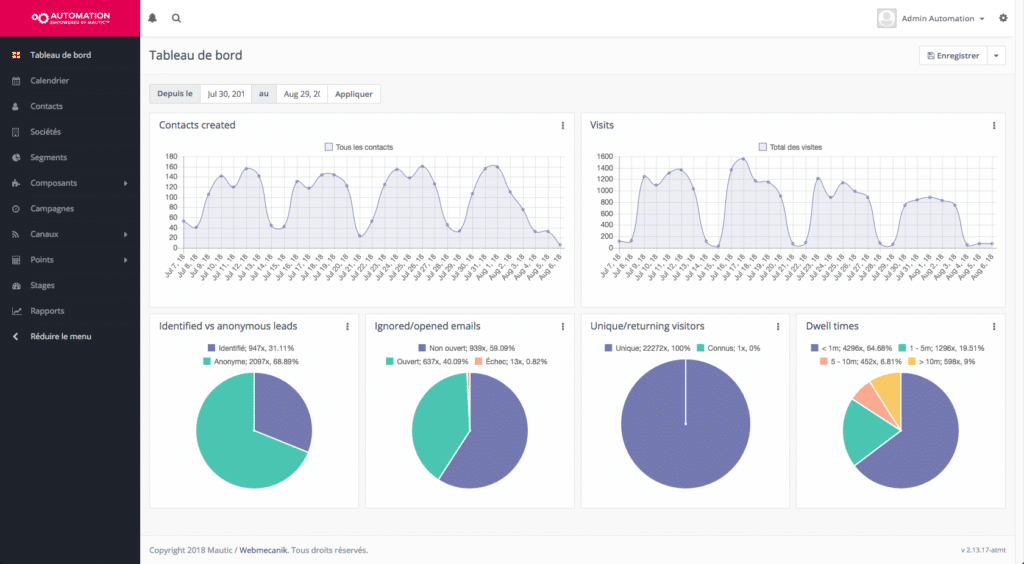Click the Campagnes clock icon in sidebar
This screenshot has height=564, width=1024.
15,209
